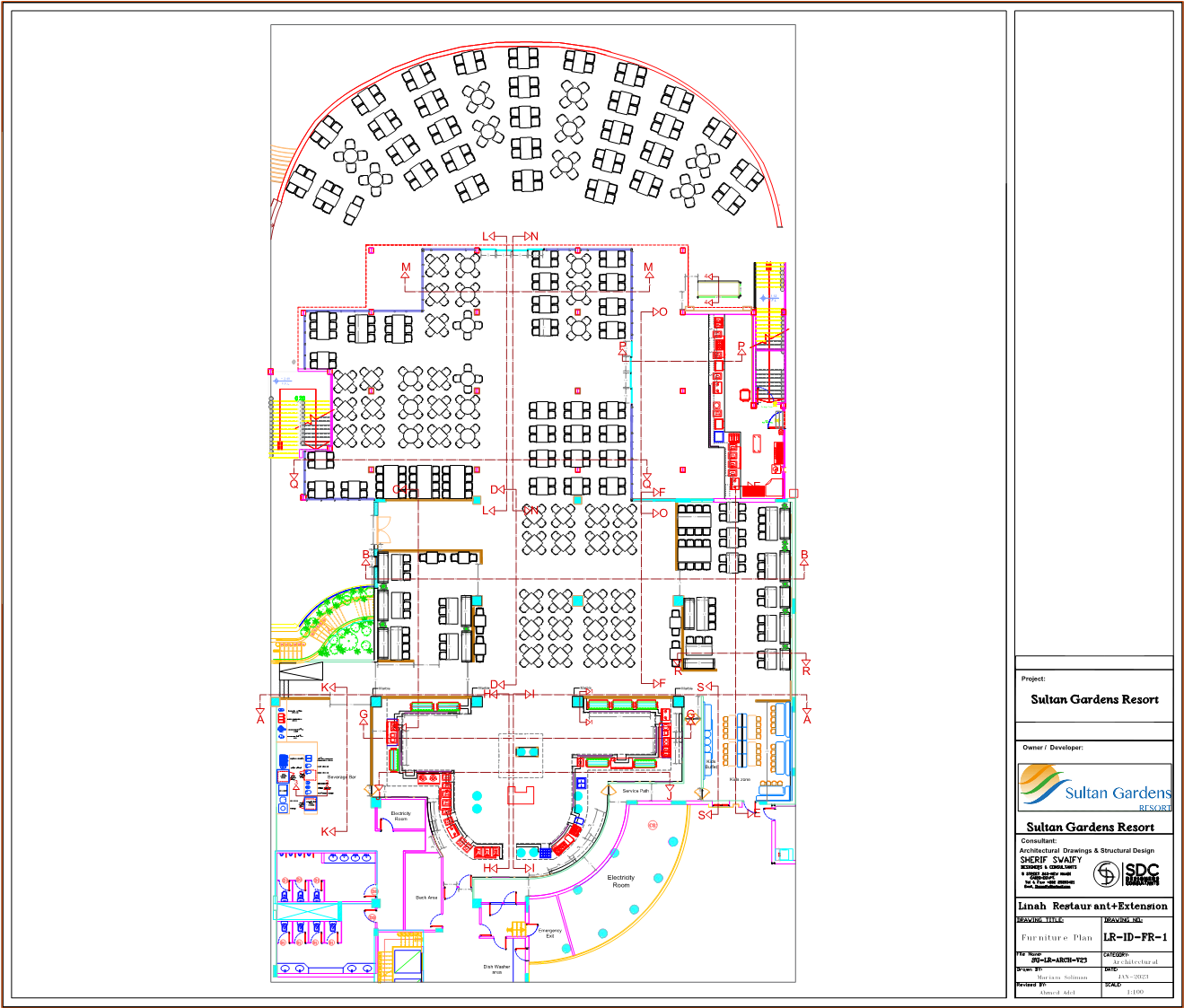Click the 'Dish Washer area' label
The image size is (1184, 1008).
pos(496,969)
